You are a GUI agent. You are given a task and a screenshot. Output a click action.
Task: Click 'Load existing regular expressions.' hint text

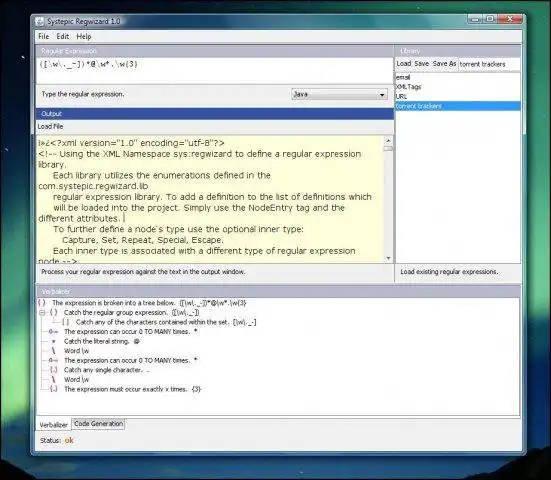click(449, 272)
